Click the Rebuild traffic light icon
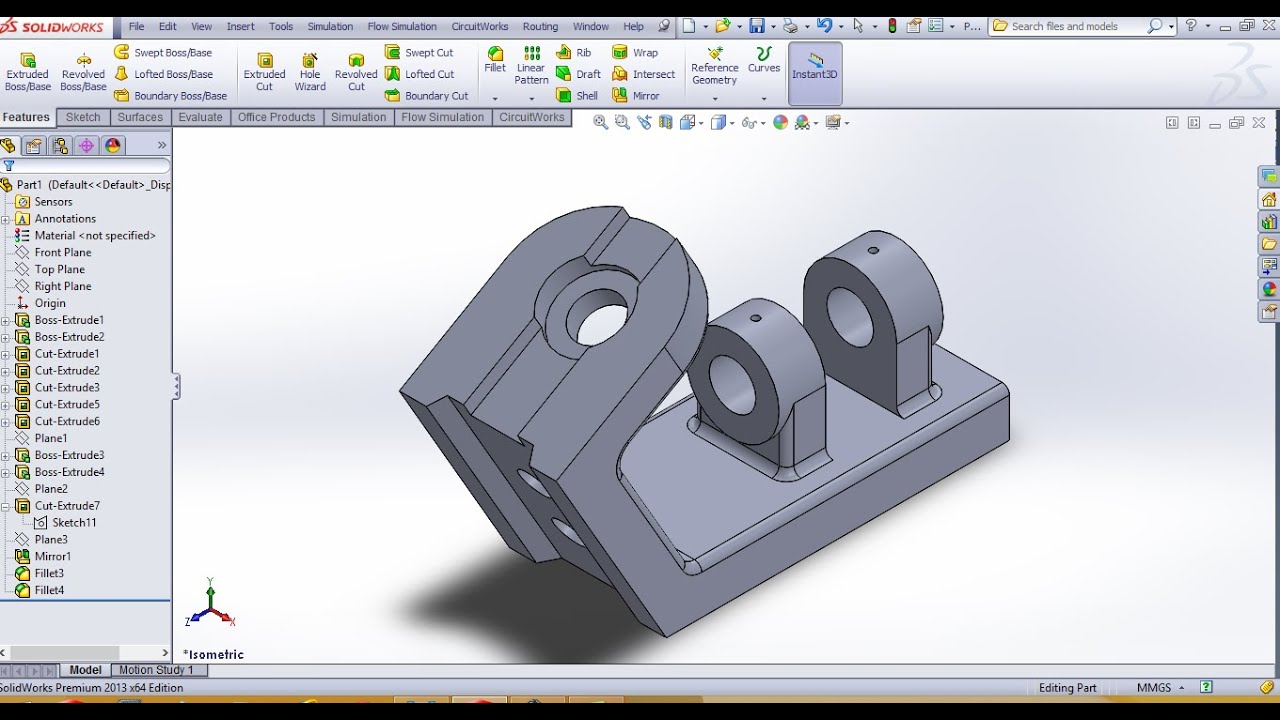The image size is (1280, 720). [892, 26]
